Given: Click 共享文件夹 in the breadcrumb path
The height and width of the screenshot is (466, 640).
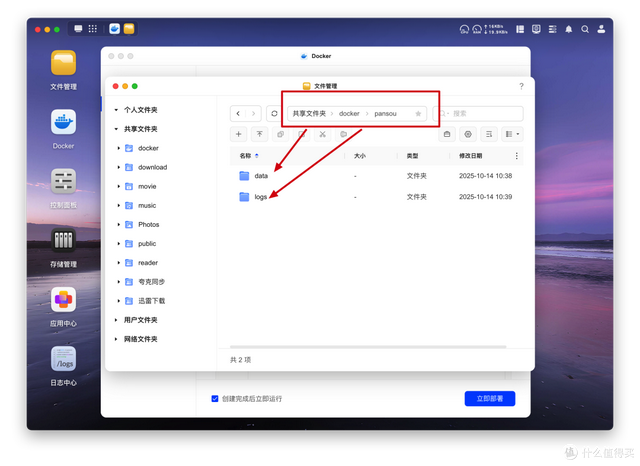Looking at the screenshot, I should point(309,113).
